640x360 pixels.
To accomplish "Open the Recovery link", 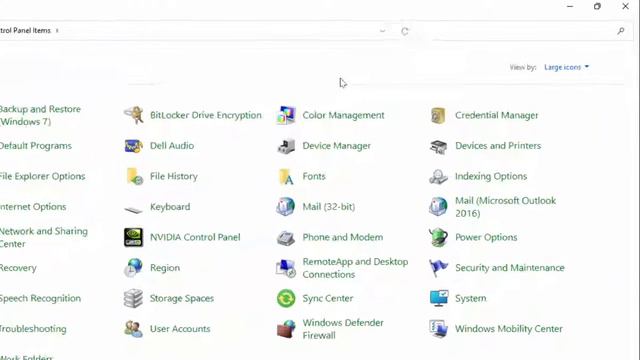I will click(18, 268).
